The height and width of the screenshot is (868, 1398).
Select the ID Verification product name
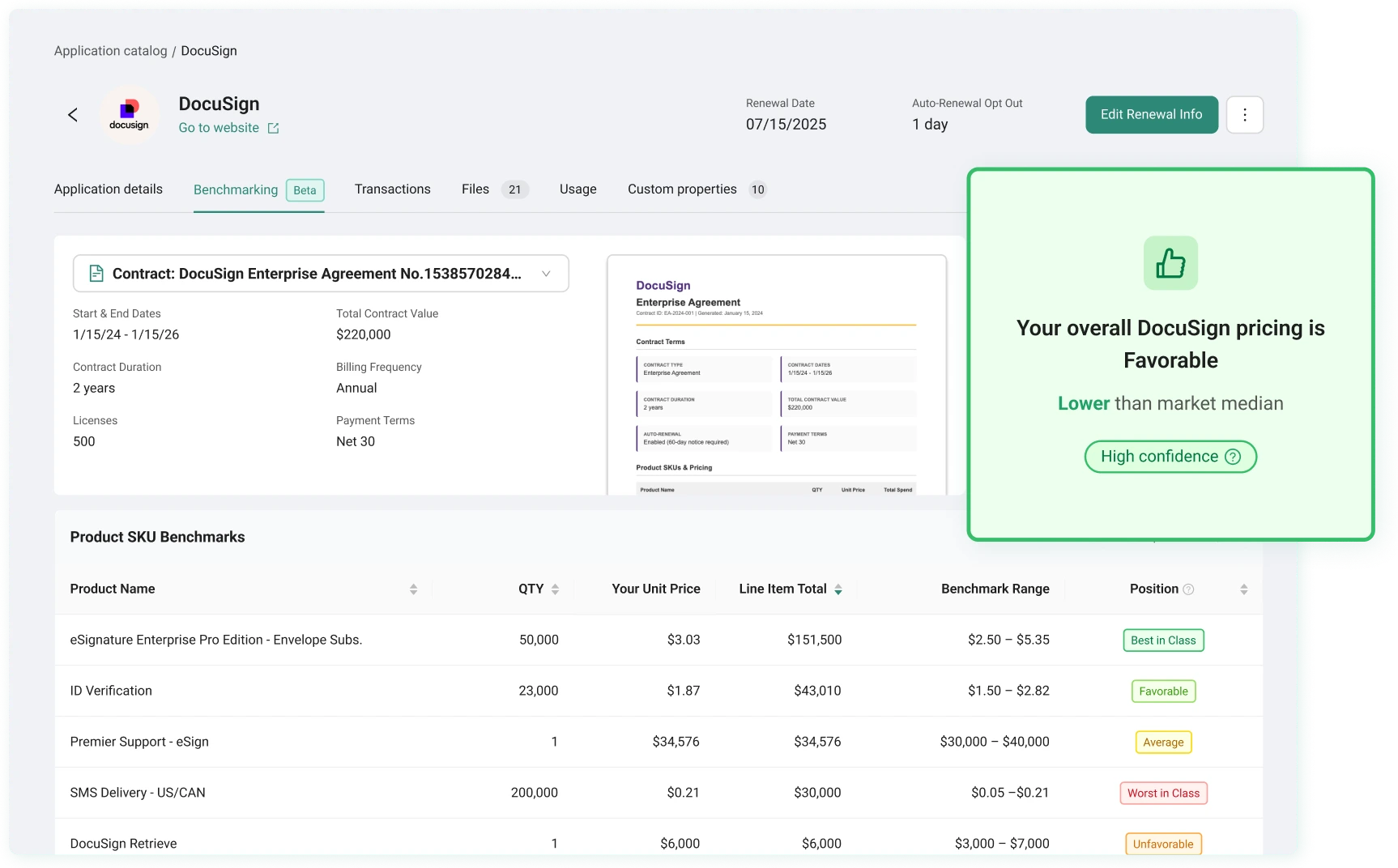pos(111,691)
